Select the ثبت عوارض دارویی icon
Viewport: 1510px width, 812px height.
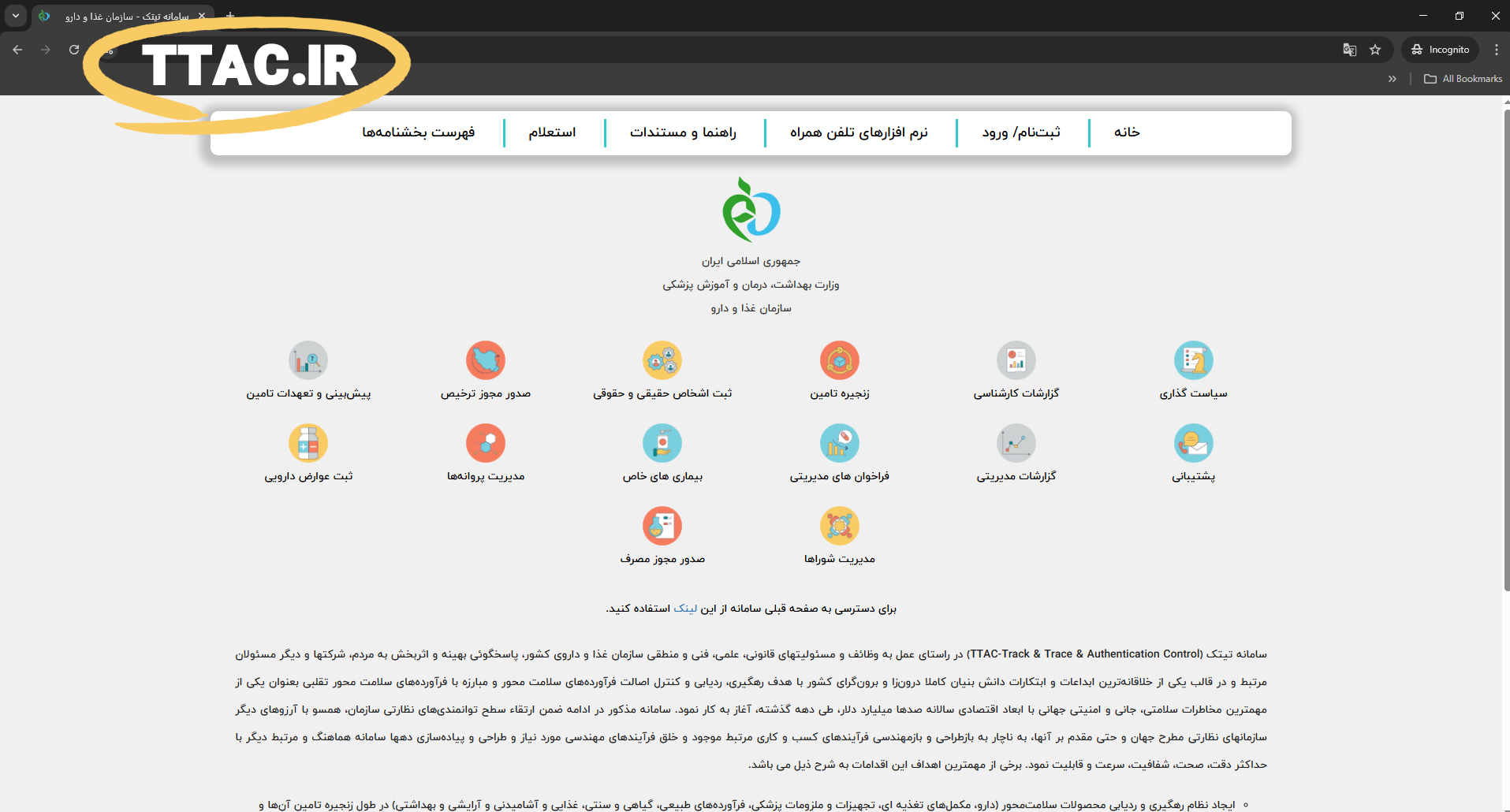(308, 444)
